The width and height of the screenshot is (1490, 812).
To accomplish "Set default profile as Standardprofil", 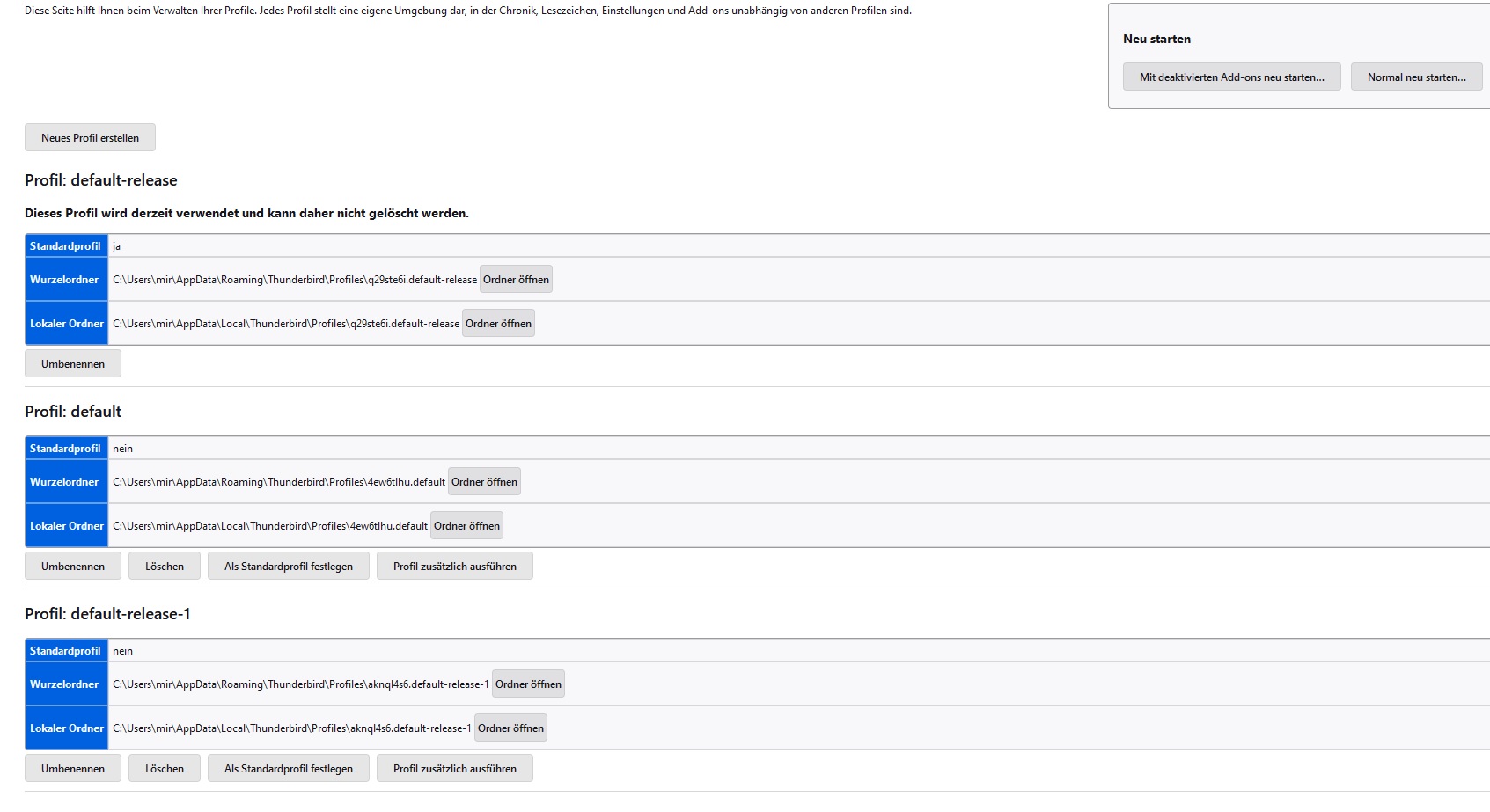I will tap(288, 566).
